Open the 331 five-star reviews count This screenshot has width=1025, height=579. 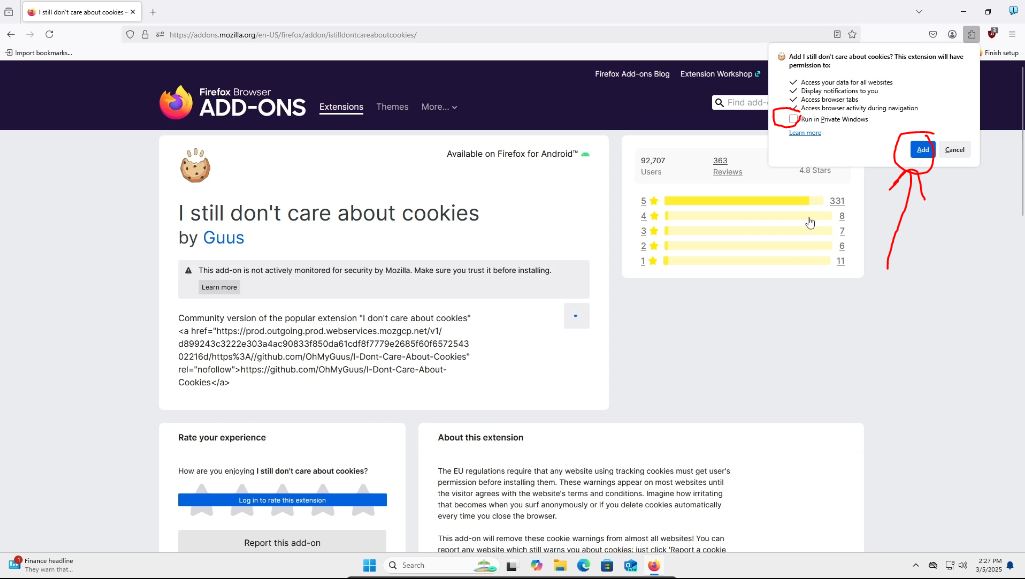click(x=837, y=201)
